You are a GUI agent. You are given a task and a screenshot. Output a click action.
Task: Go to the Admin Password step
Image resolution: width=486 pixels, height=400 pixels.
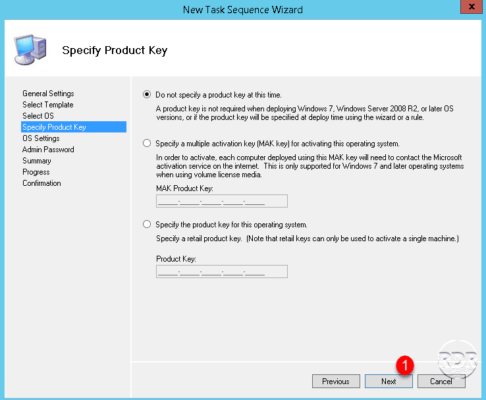click(48, 149)
